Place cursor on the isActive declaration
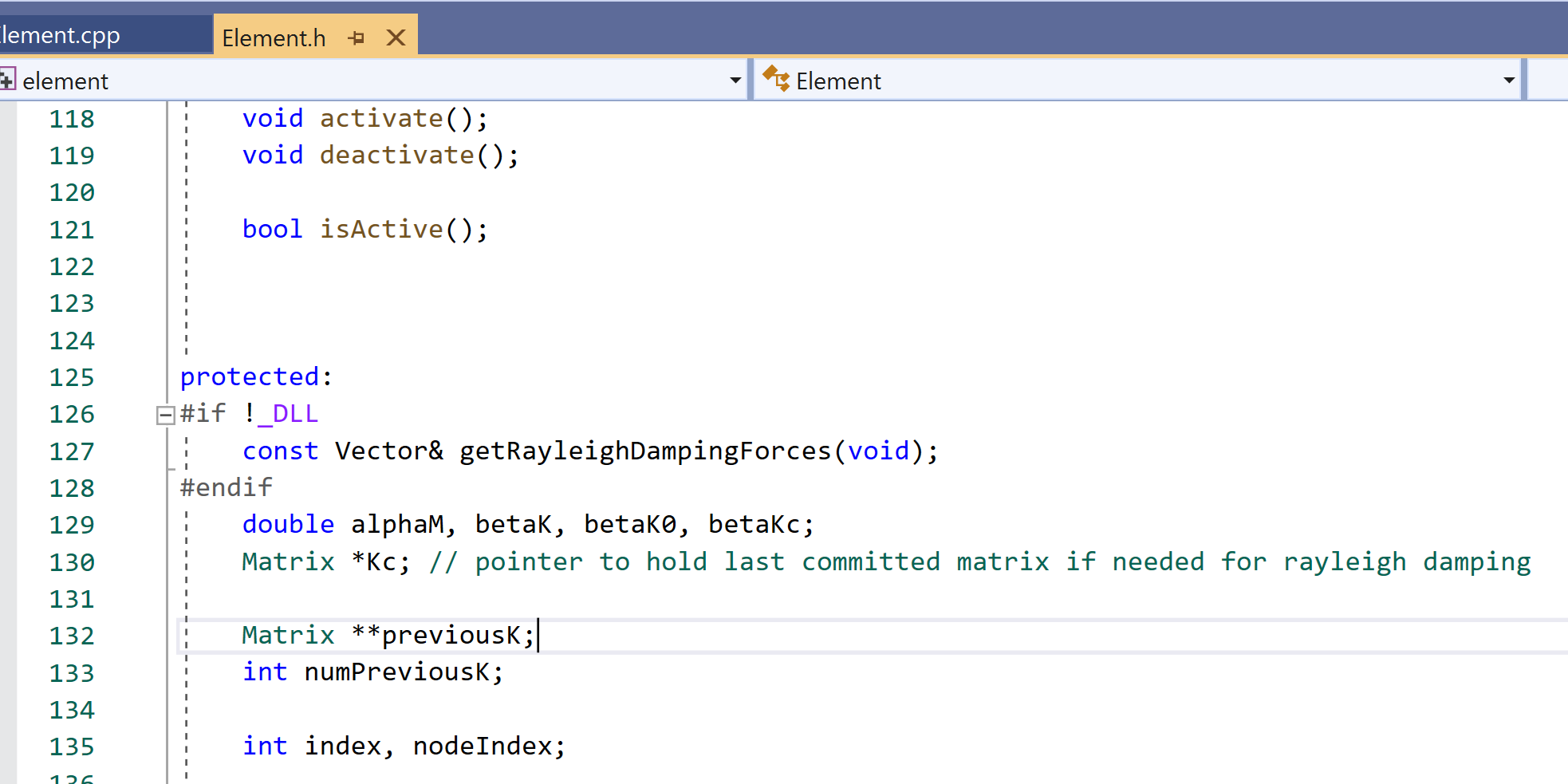Screen dimensions: 1568x784 pyautogui.click(x=381, y=229)
